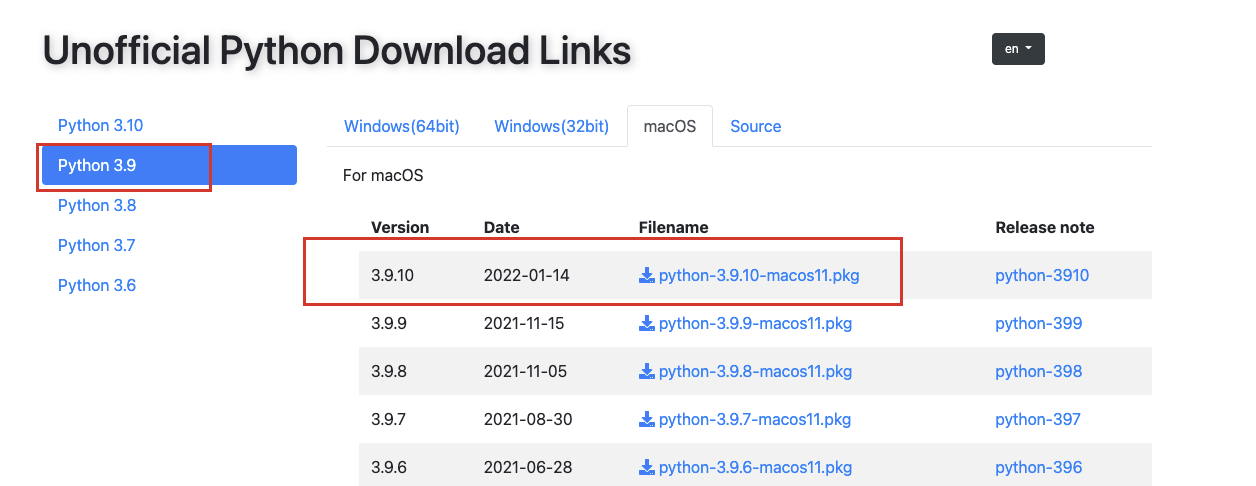Click the Filename column header
This screenshot has width=1256, height=486.
pyautogui.click(x=674, y=227)
